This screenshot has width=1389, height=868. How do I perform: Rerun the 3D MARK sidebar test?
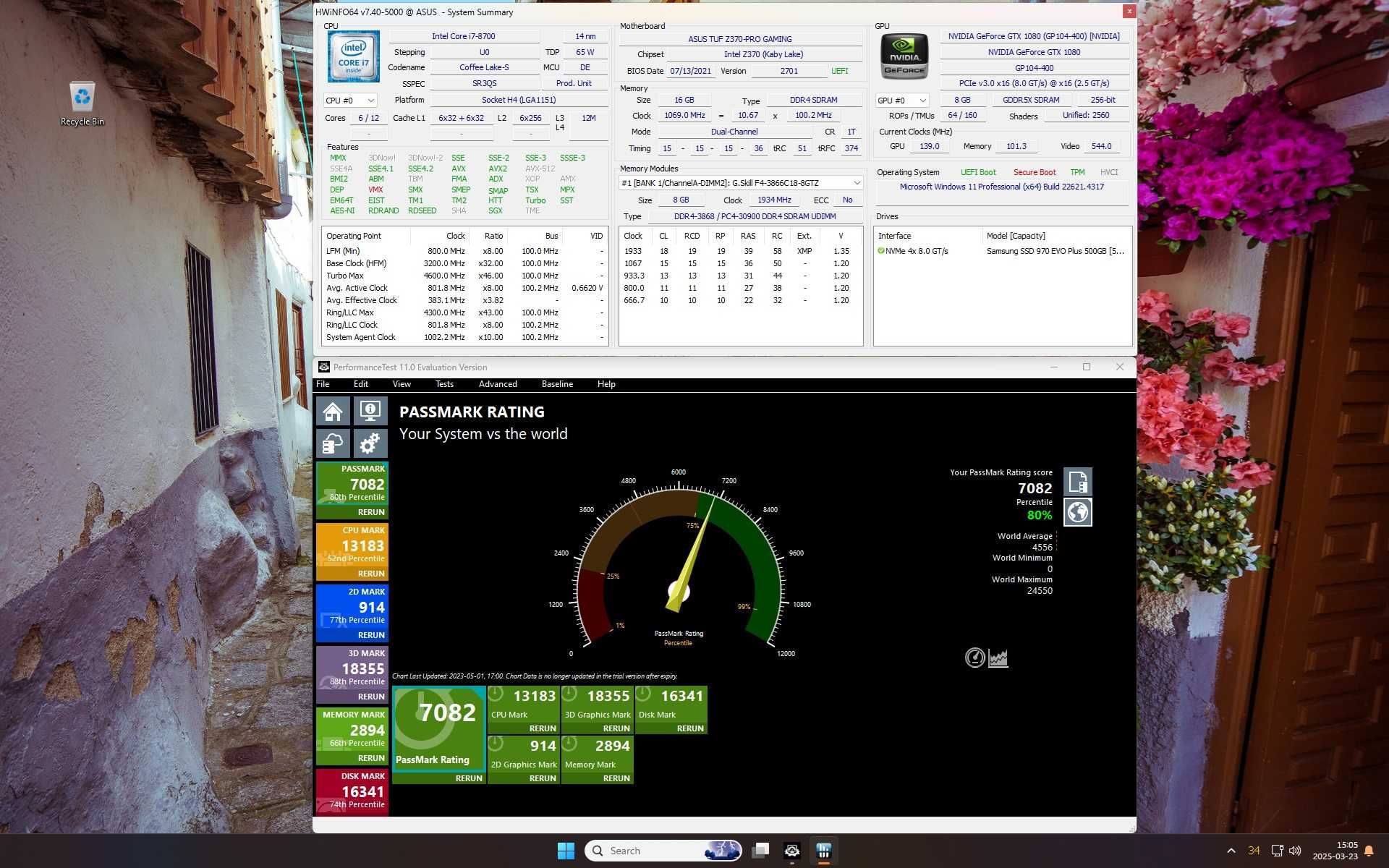(371, 697)
